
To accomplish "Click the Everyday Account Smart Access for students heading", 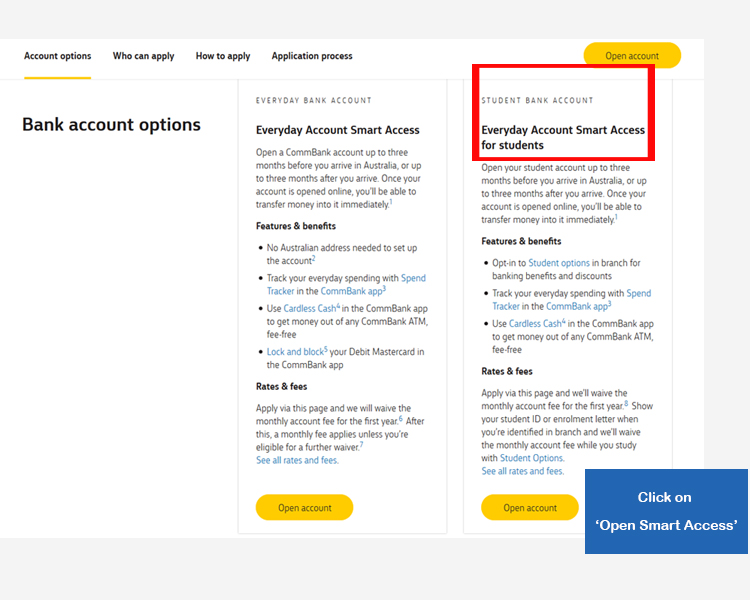I will point(563,137).
